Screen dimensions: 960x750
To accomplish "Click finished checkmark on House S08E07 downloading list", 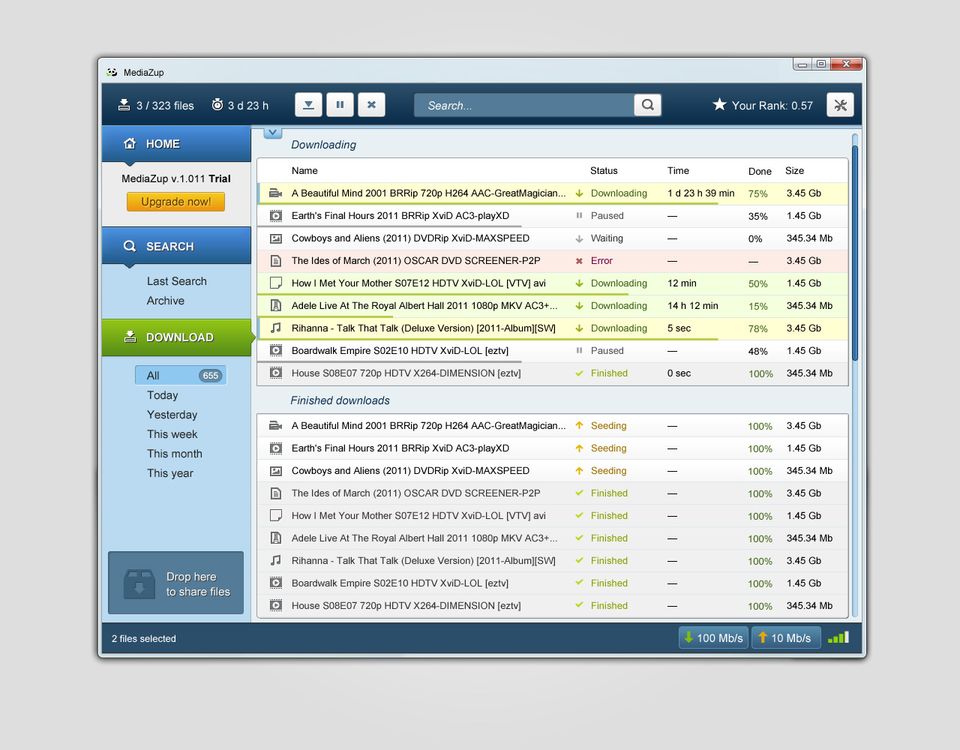I will pyautogui.click(x=579, y=373).
